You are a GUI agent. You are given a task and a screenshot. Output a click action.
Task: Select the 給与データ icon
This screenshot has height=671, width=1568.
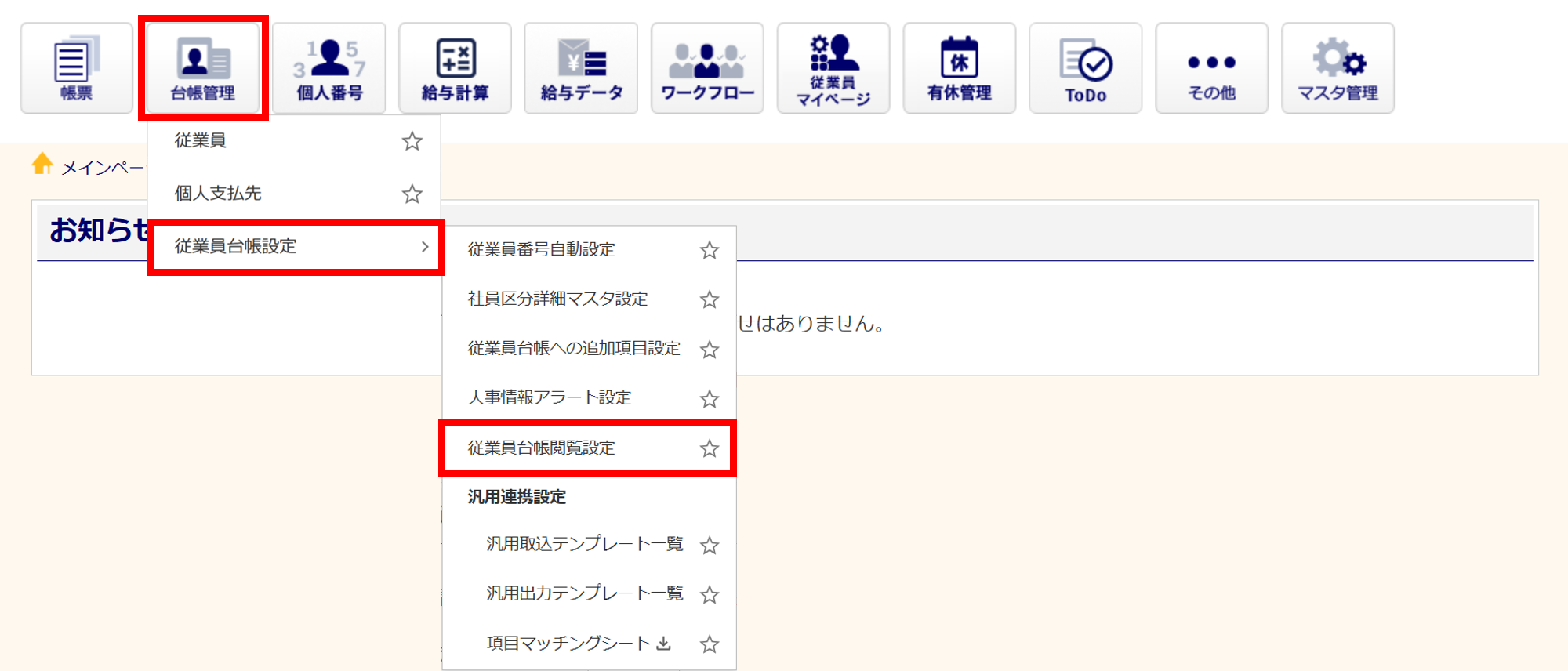click(x=581, y=68)
